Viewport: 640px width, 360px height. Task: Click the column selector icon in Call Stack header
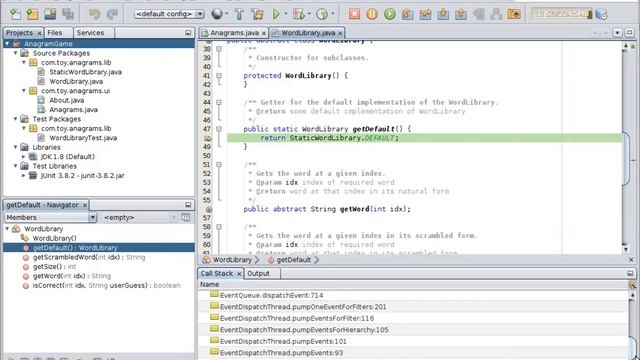pos(632,284)
